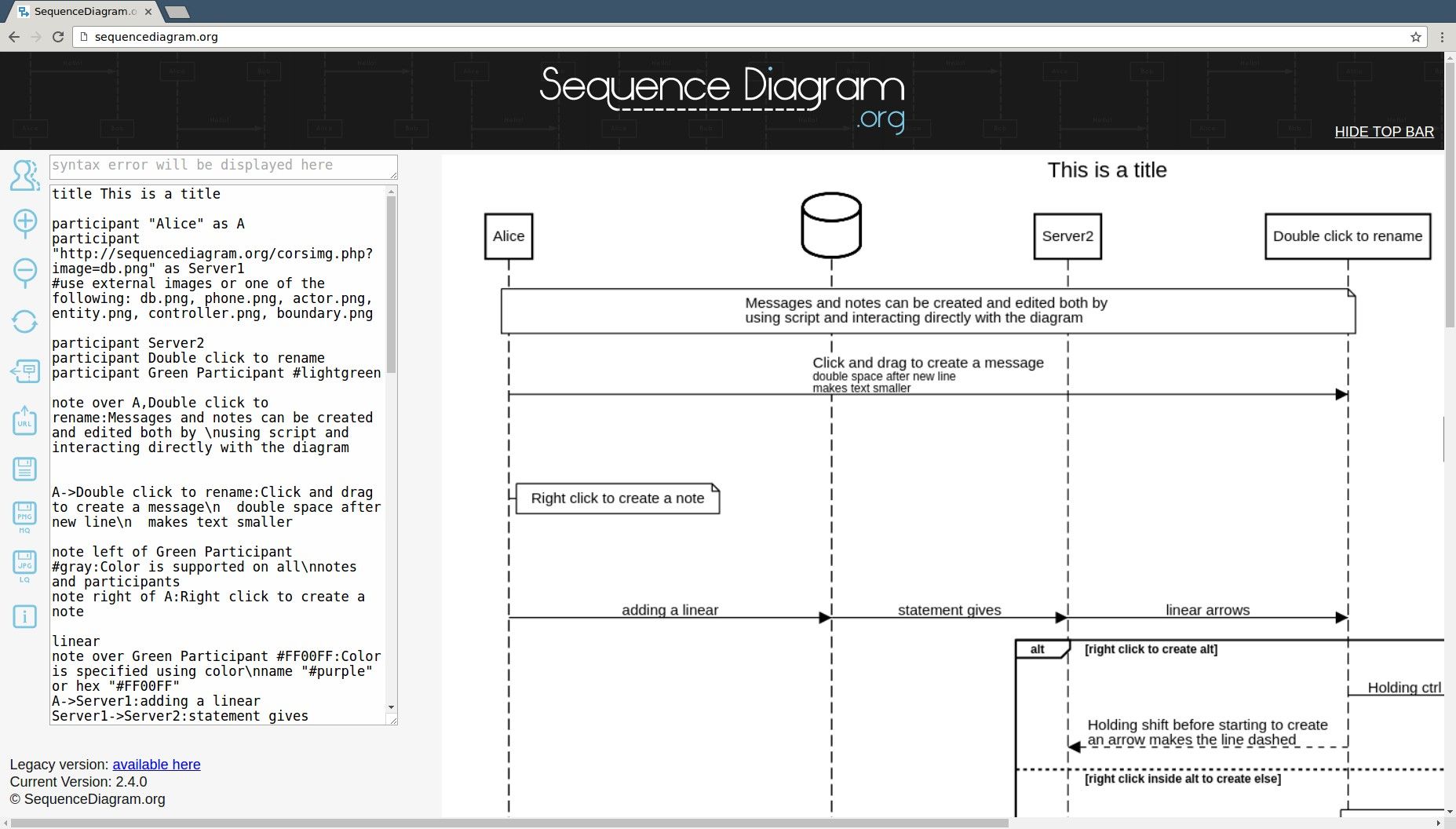Select the Server2 participant box
Viewport: 1456px width, 829px height.
(1067, 236)
